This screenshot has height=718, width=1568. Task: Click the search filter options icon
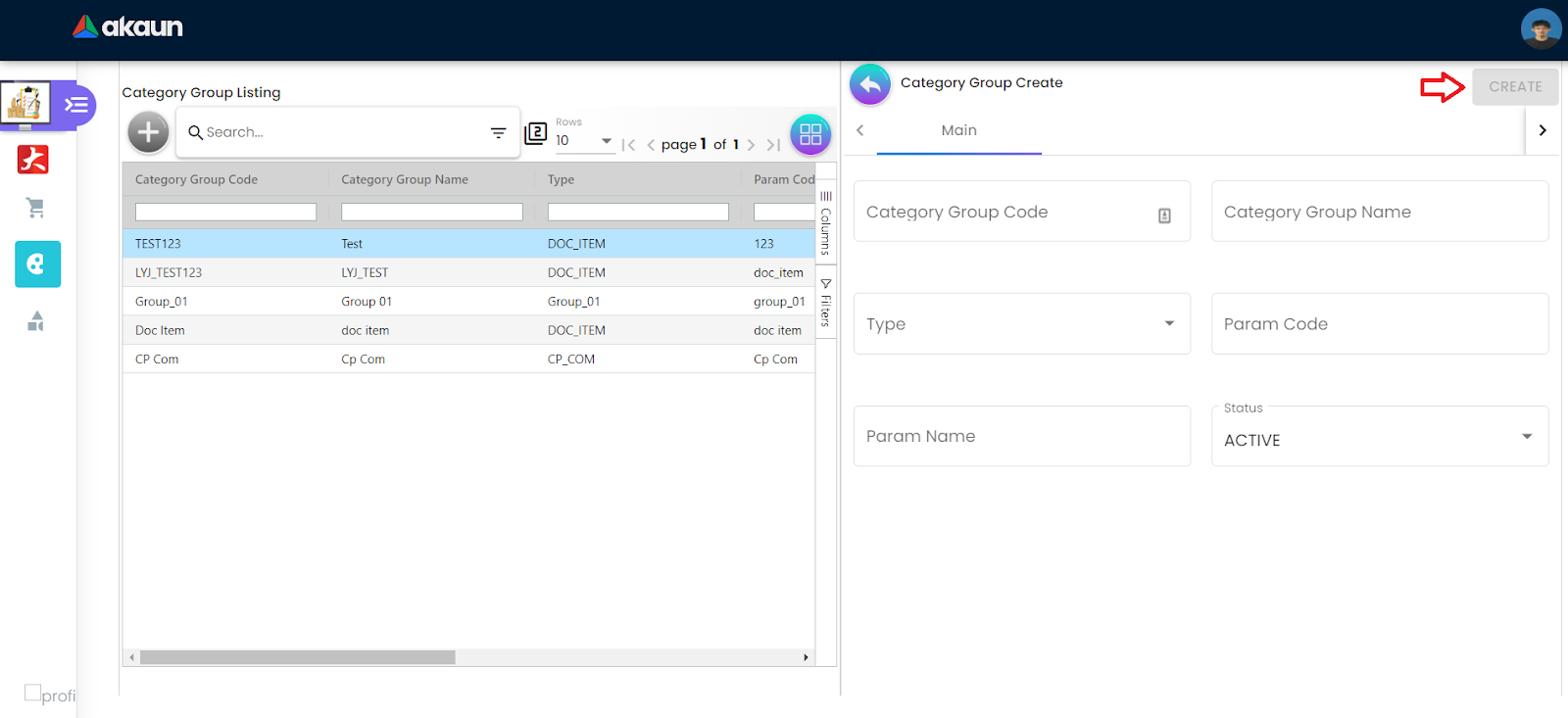tap(498, 133)
